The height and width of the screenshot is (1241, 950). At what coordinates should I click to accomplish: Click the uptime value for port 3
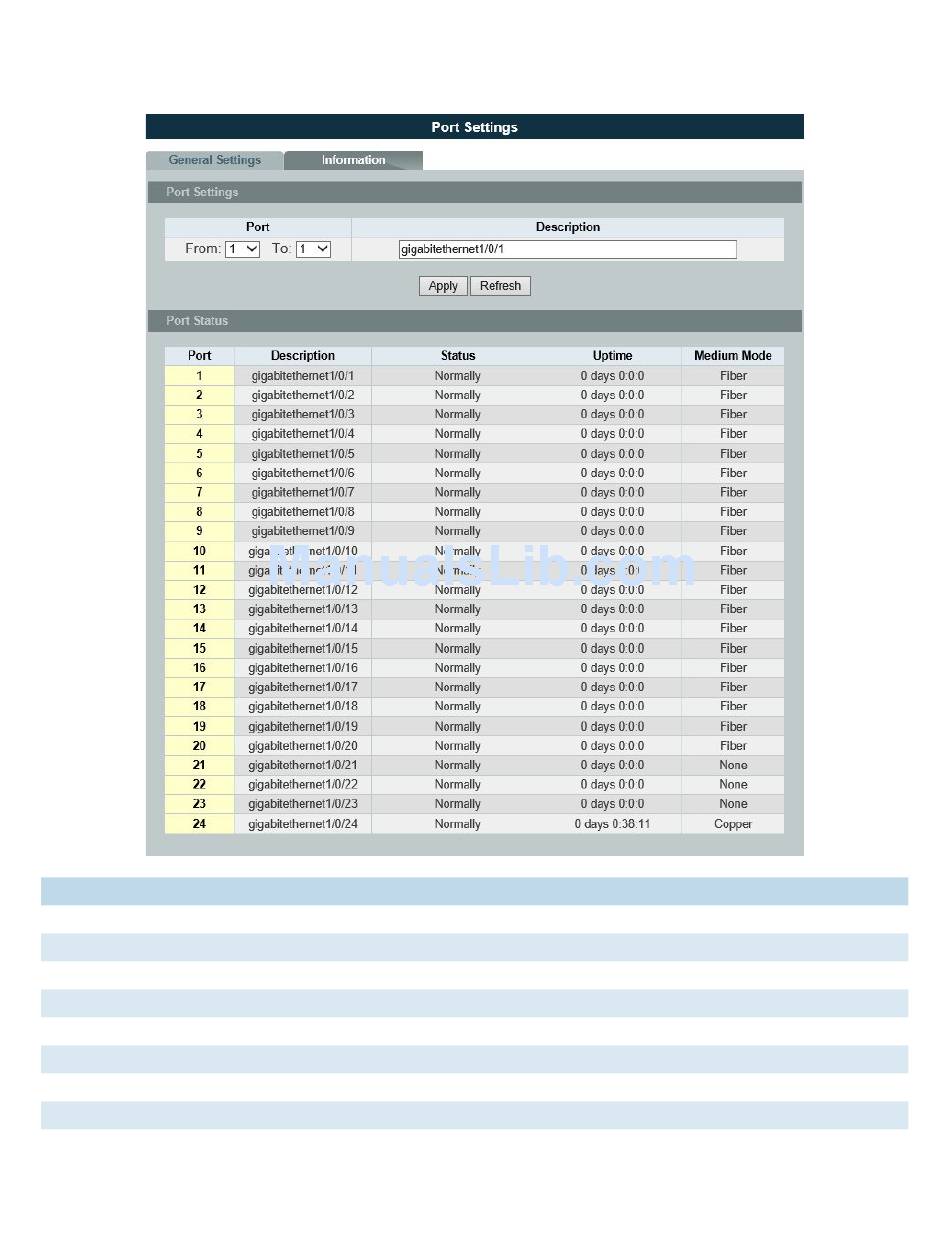(612, 414)
